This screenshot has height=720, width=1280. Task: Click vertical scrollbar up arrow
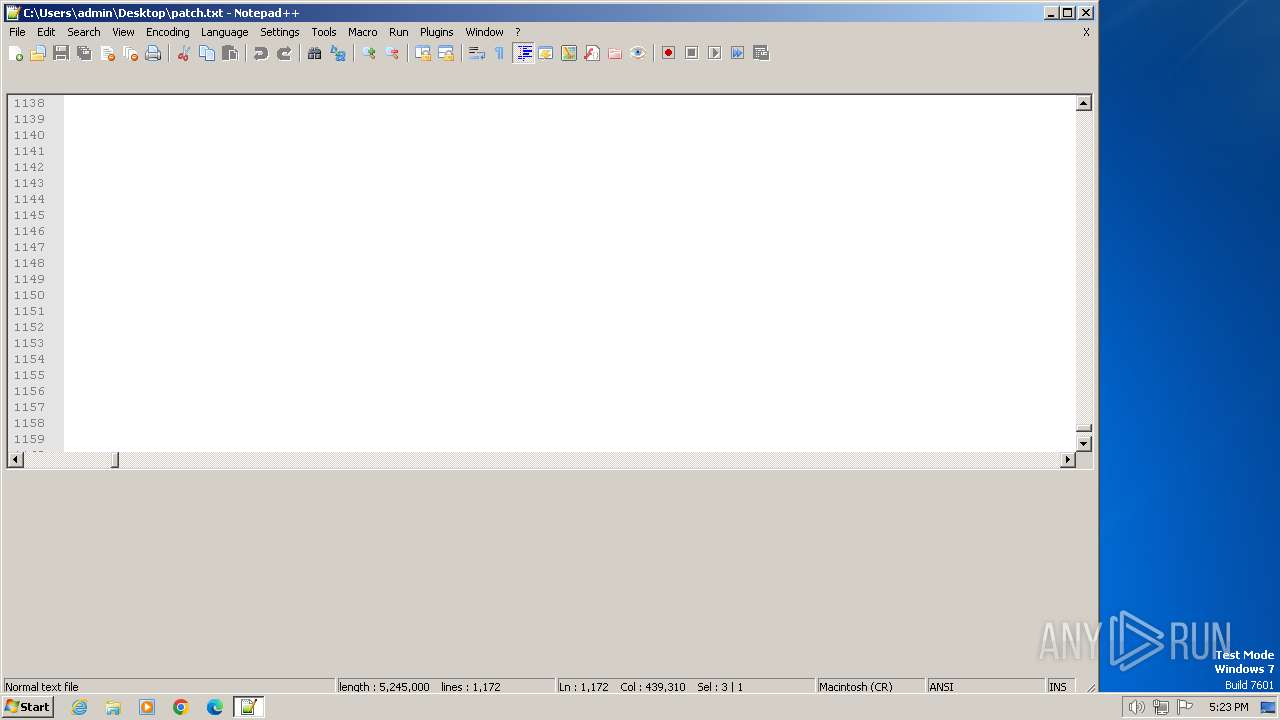[x=1083, y=103]
